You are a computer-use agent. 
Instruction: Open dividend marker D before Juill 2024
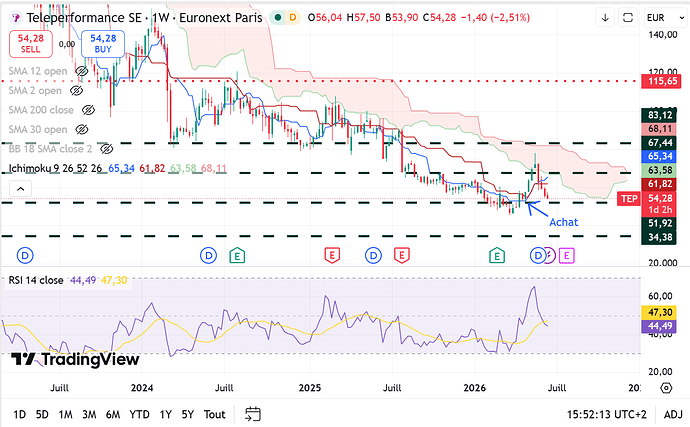click(208, 255)
